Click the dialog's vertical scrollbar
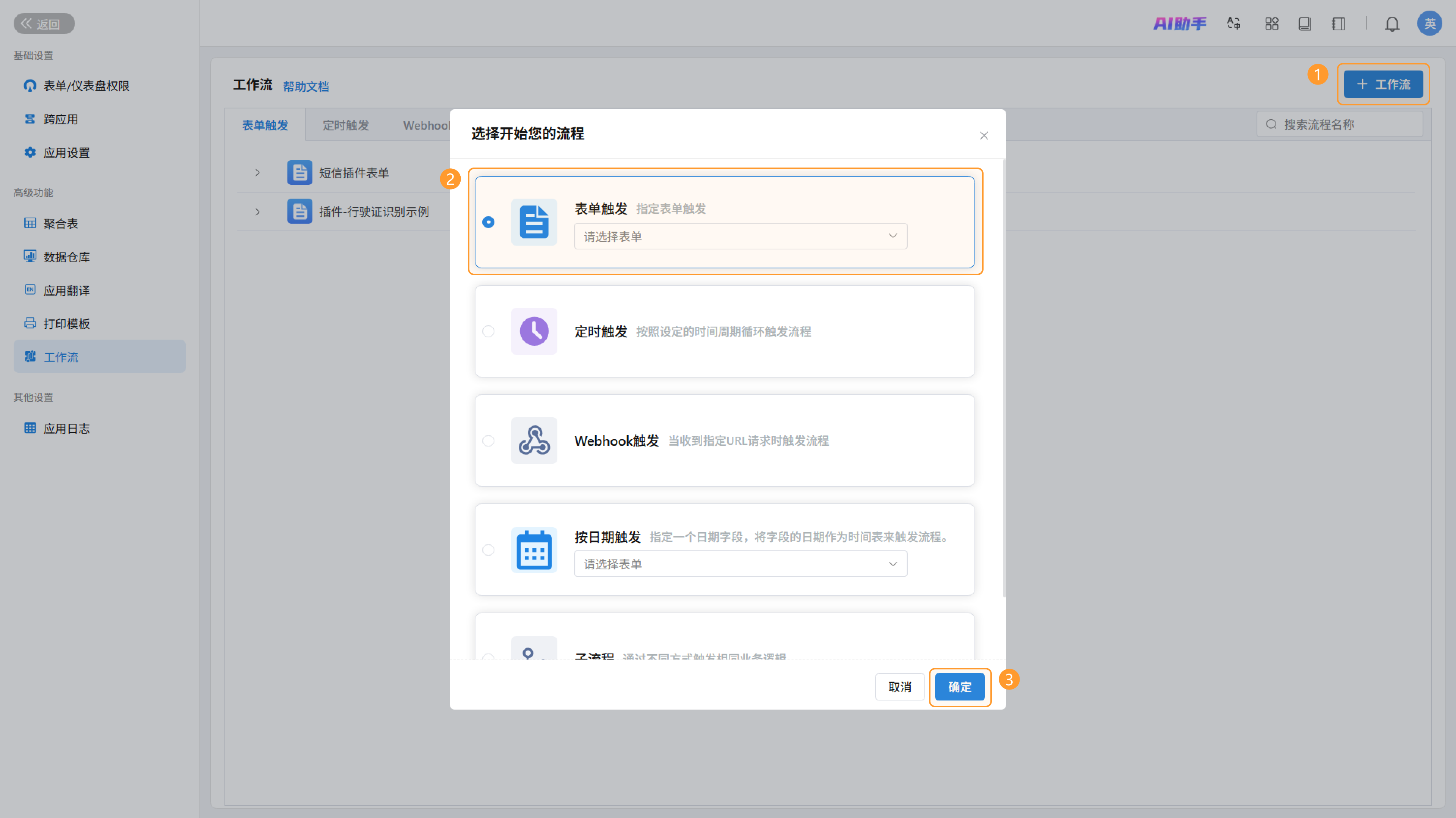1456x818 pixels. [x=1004, y=379]
